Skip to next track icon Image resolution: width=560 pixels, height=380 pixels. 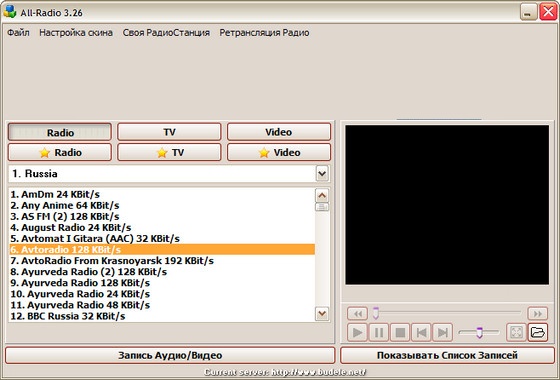tap(442, 332)
